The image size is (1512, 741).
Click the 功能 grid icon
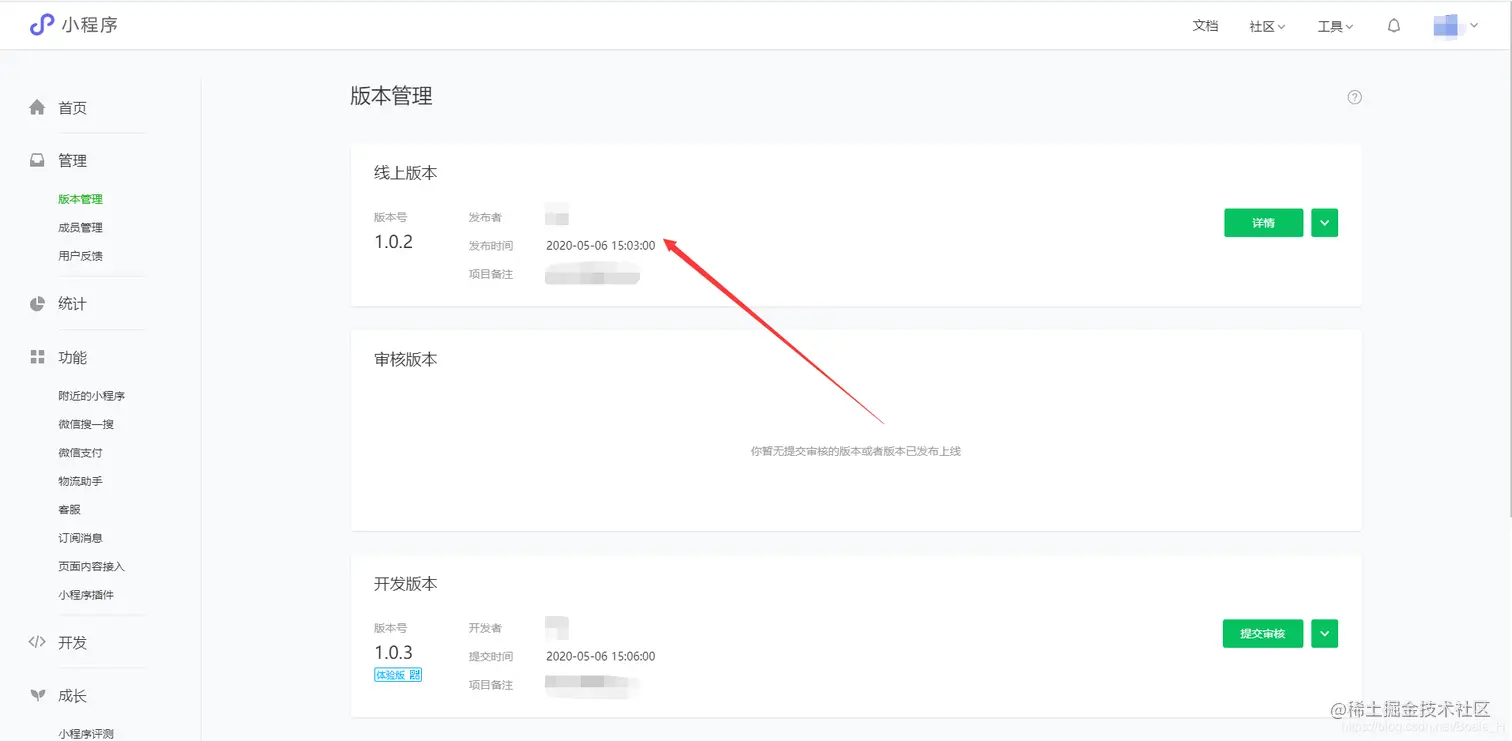[x=37, y=357]
